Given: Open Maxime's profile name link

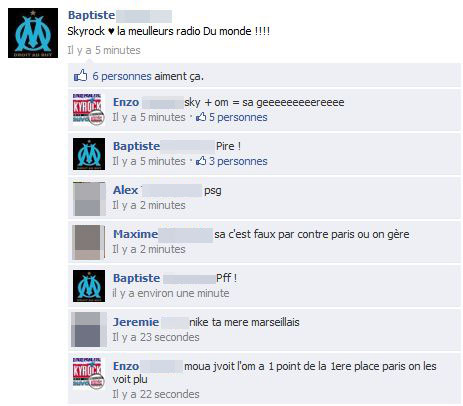Looking at the screenshot, I should coord(135,234).
